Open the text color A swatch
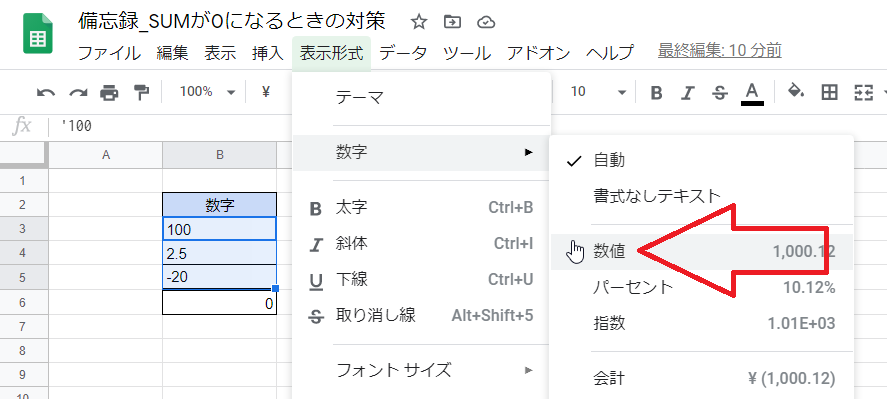Screen dimensions: 887x399 (752, 93)
